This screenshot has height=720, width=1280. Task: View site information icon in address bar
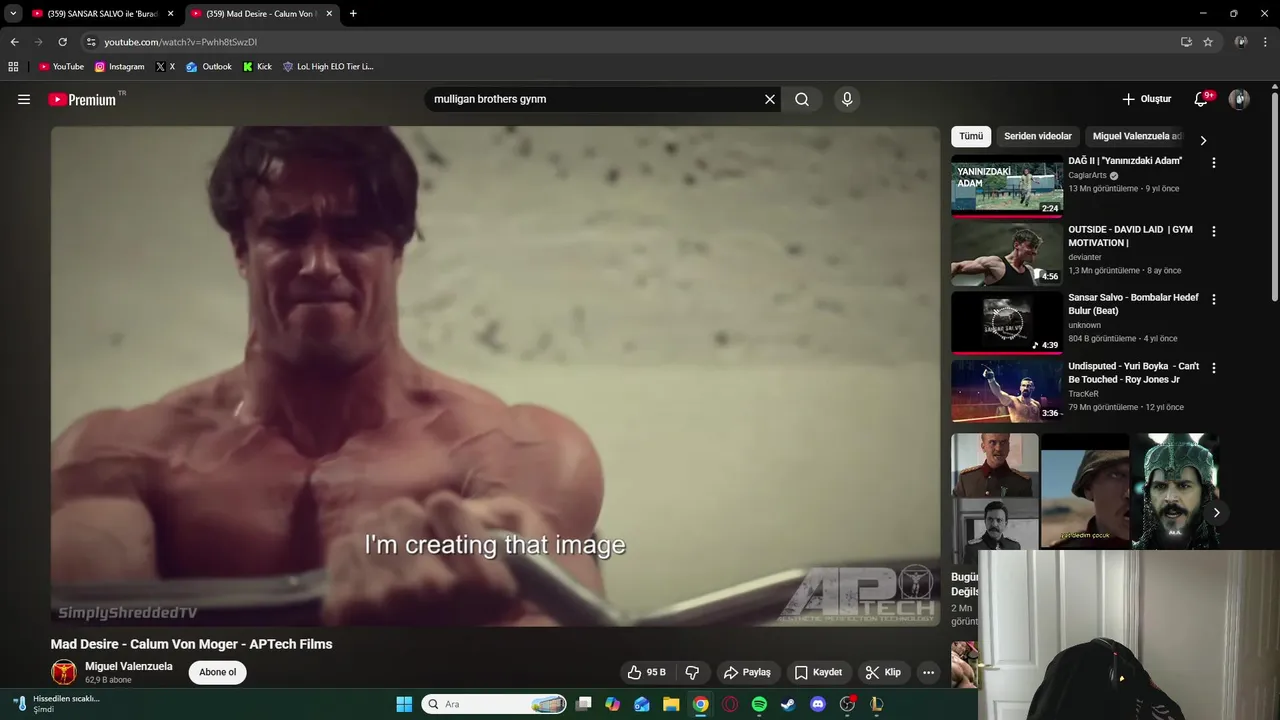point(91,42)
